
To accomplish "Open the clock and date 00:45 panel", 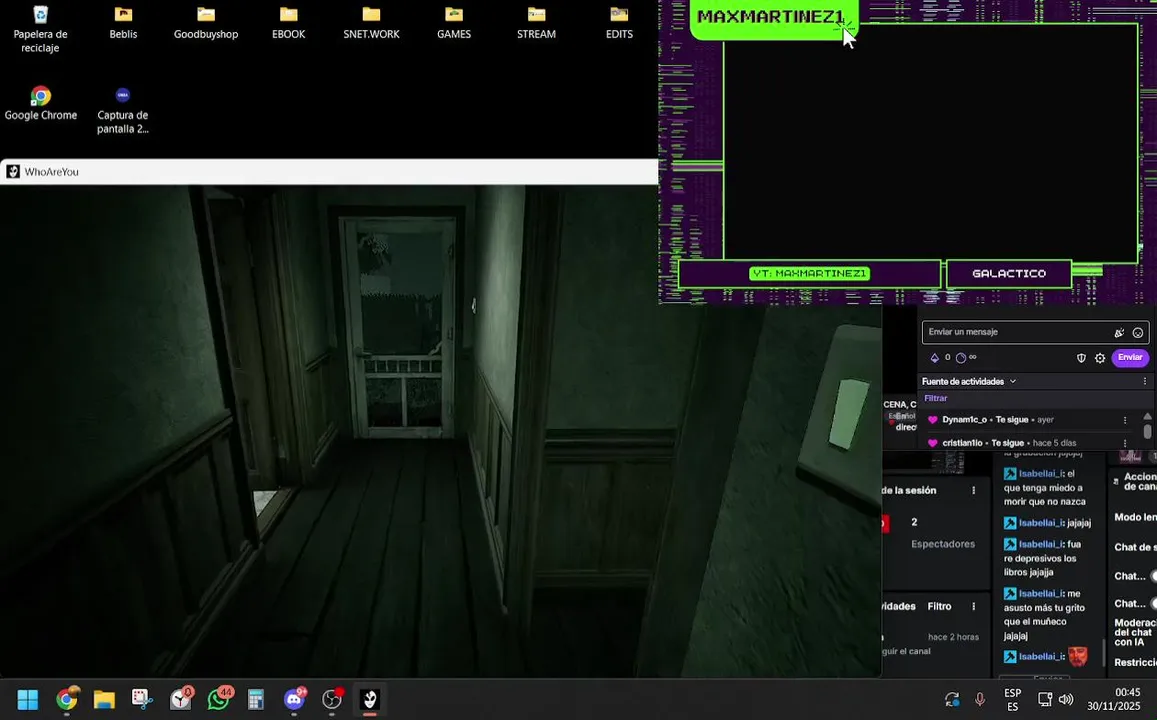I will (1113, 699).
